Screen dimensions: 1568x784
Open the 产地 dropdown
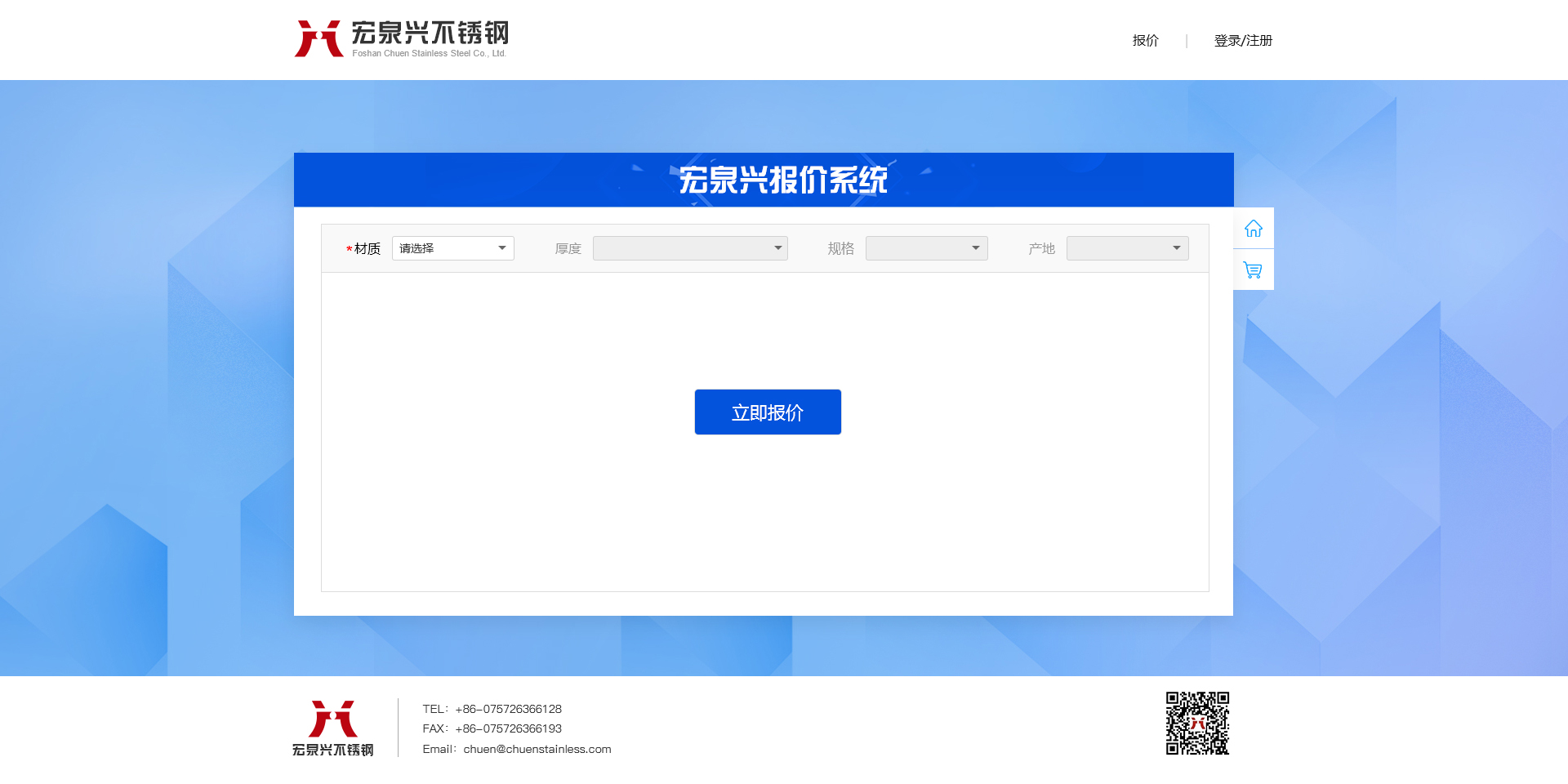1127,248
